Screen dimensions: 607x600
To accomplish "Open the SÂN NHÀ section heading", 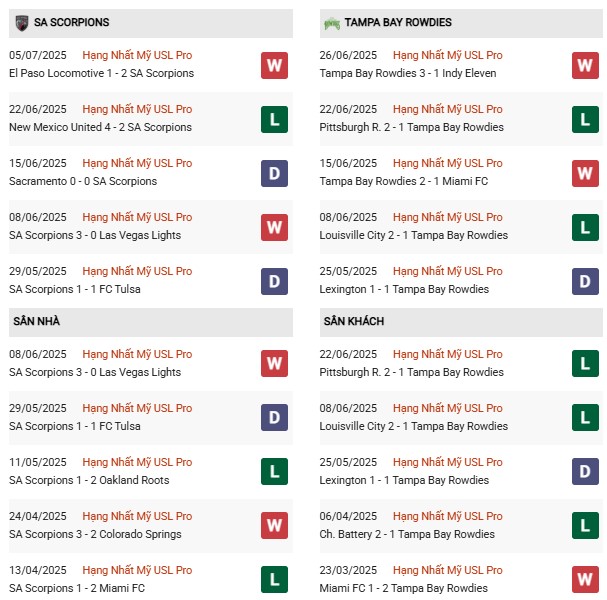I will tap(36, 321).
